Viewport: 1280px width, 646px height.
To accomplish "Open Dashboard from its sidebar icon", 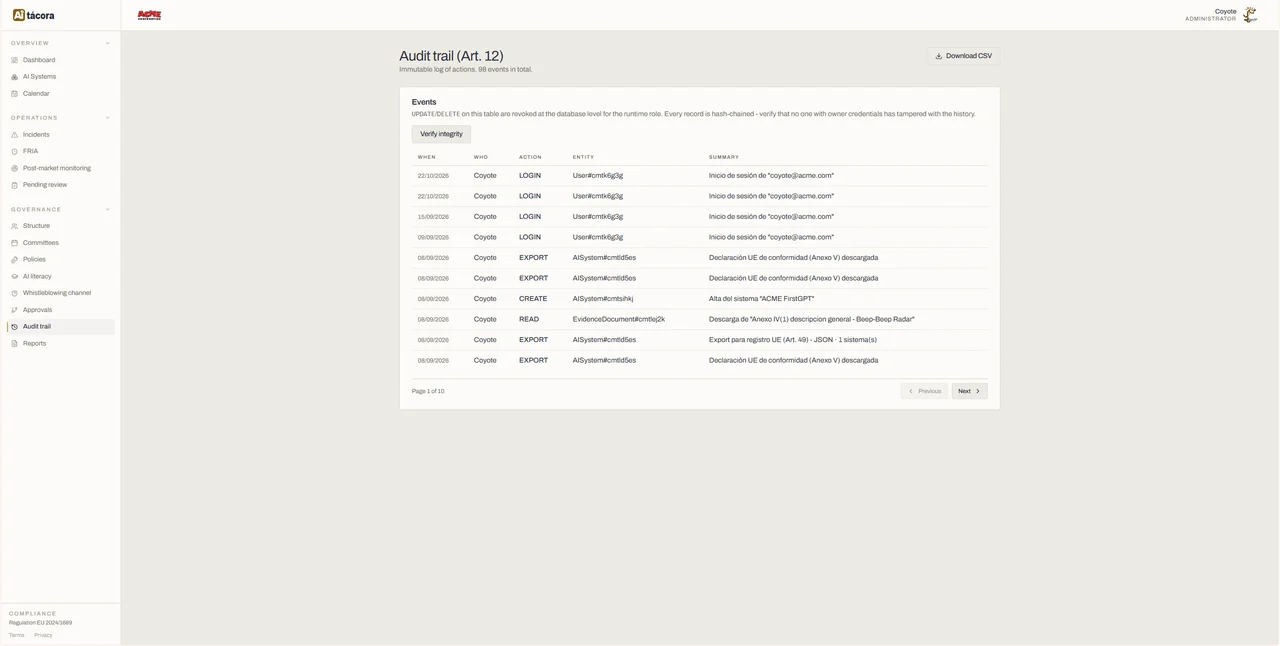I will pyautogui.click(x=15, y=60).
